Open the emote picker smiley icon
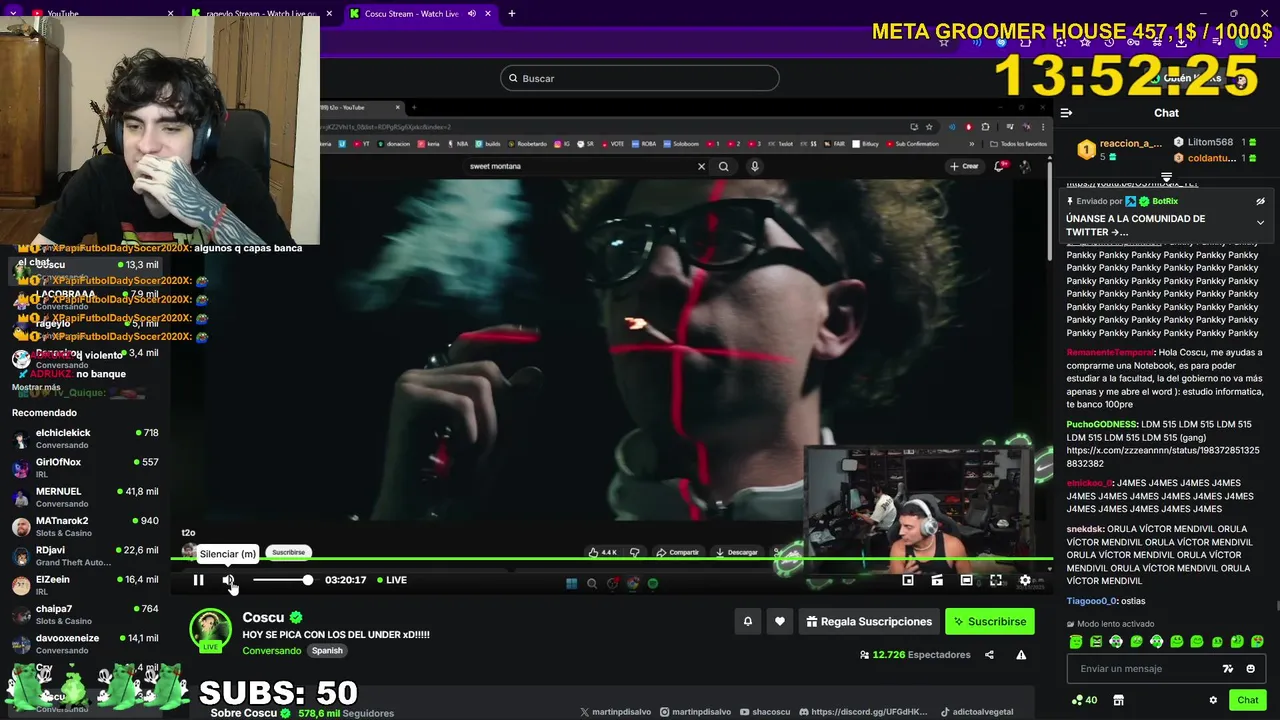 pos(1251,669)
